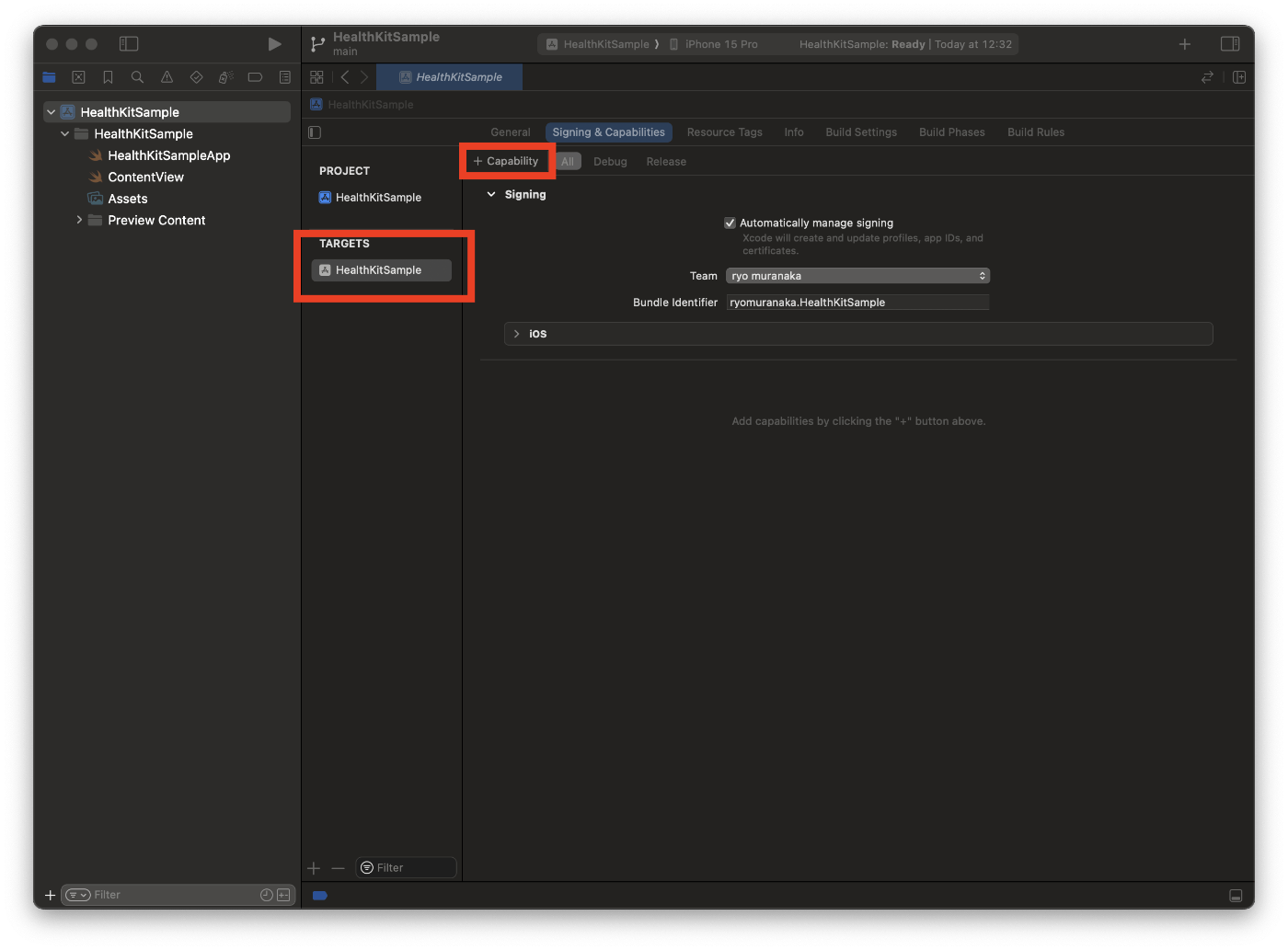Open the Build Rules tab
This screenshot has width=1288, height=950.
click(1036, 132)
